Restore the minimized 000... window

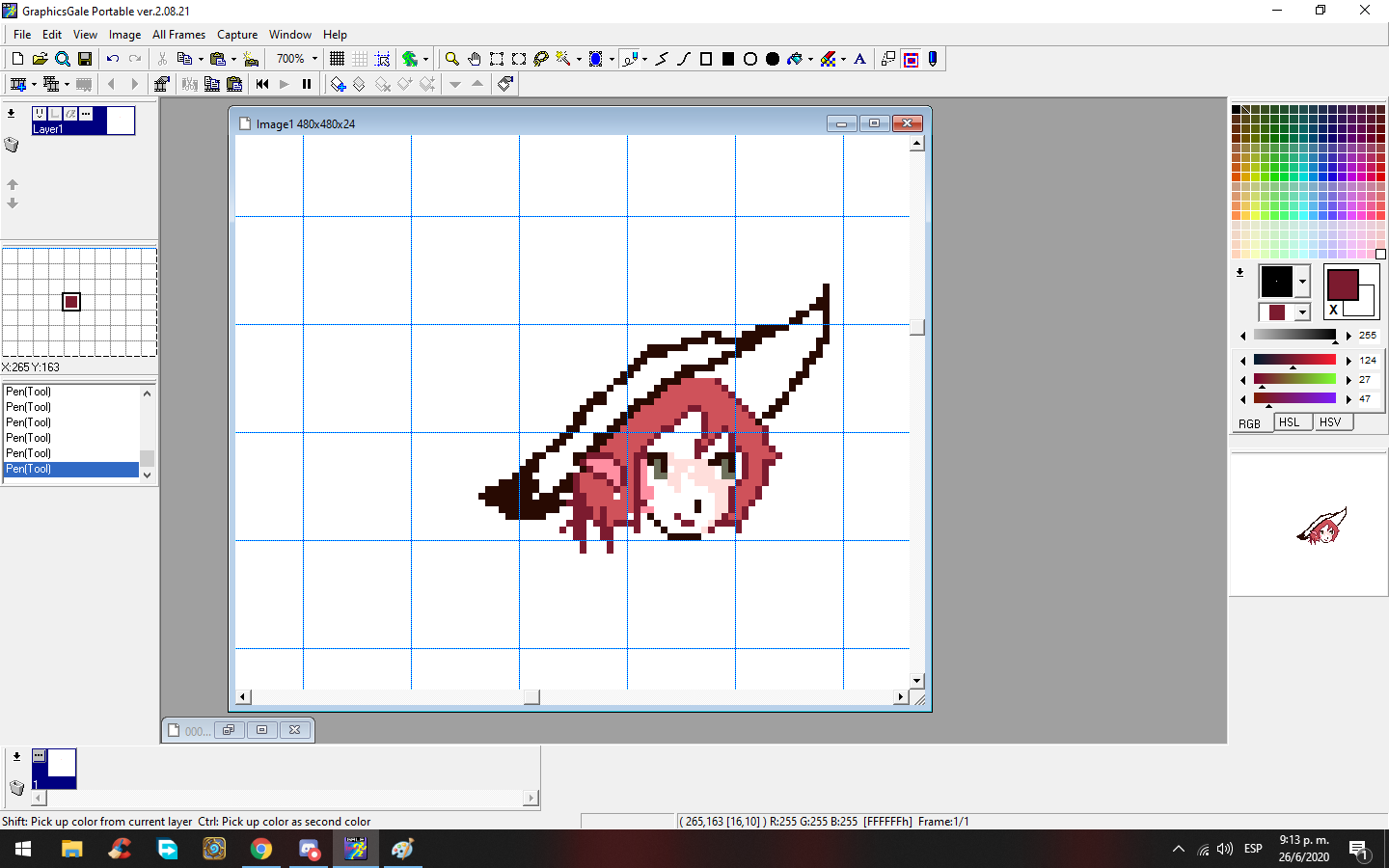point(229,730)
